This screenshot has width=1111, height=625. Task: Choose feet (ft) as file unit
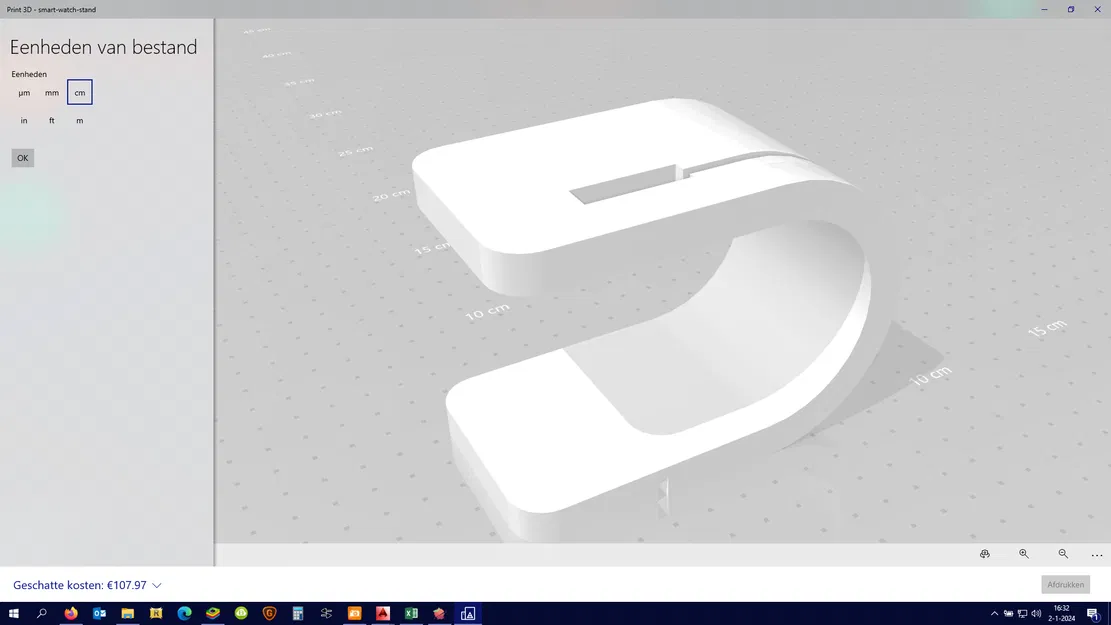[52, 120]
